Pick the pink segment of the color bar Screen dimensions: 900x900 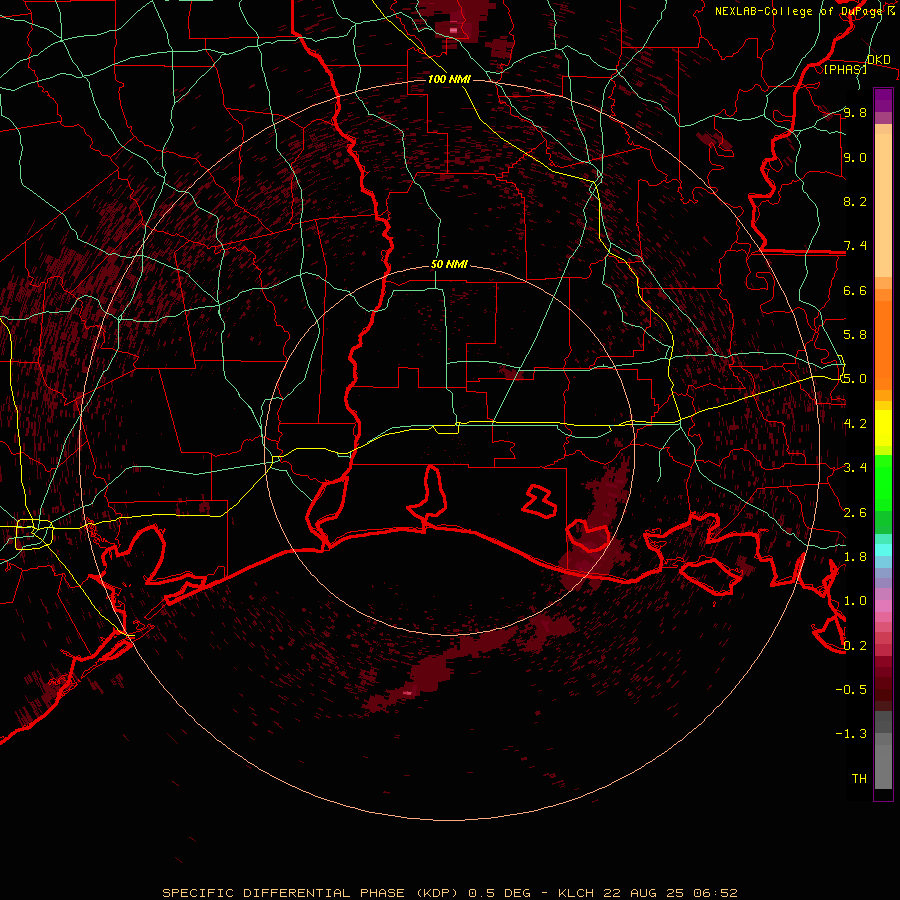(883, 606)
